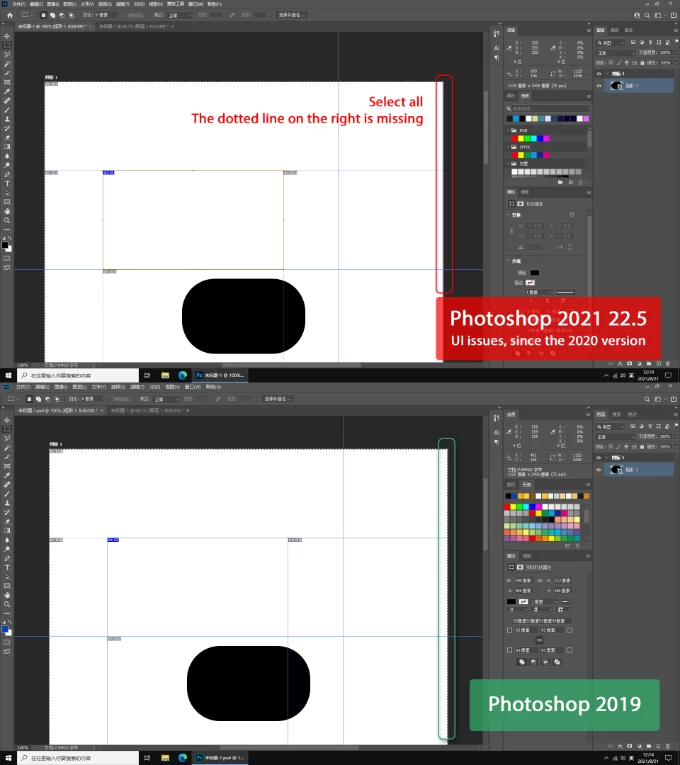Tick the bottom-left corner radius checkbox in lower Properties

click(510, 650)
